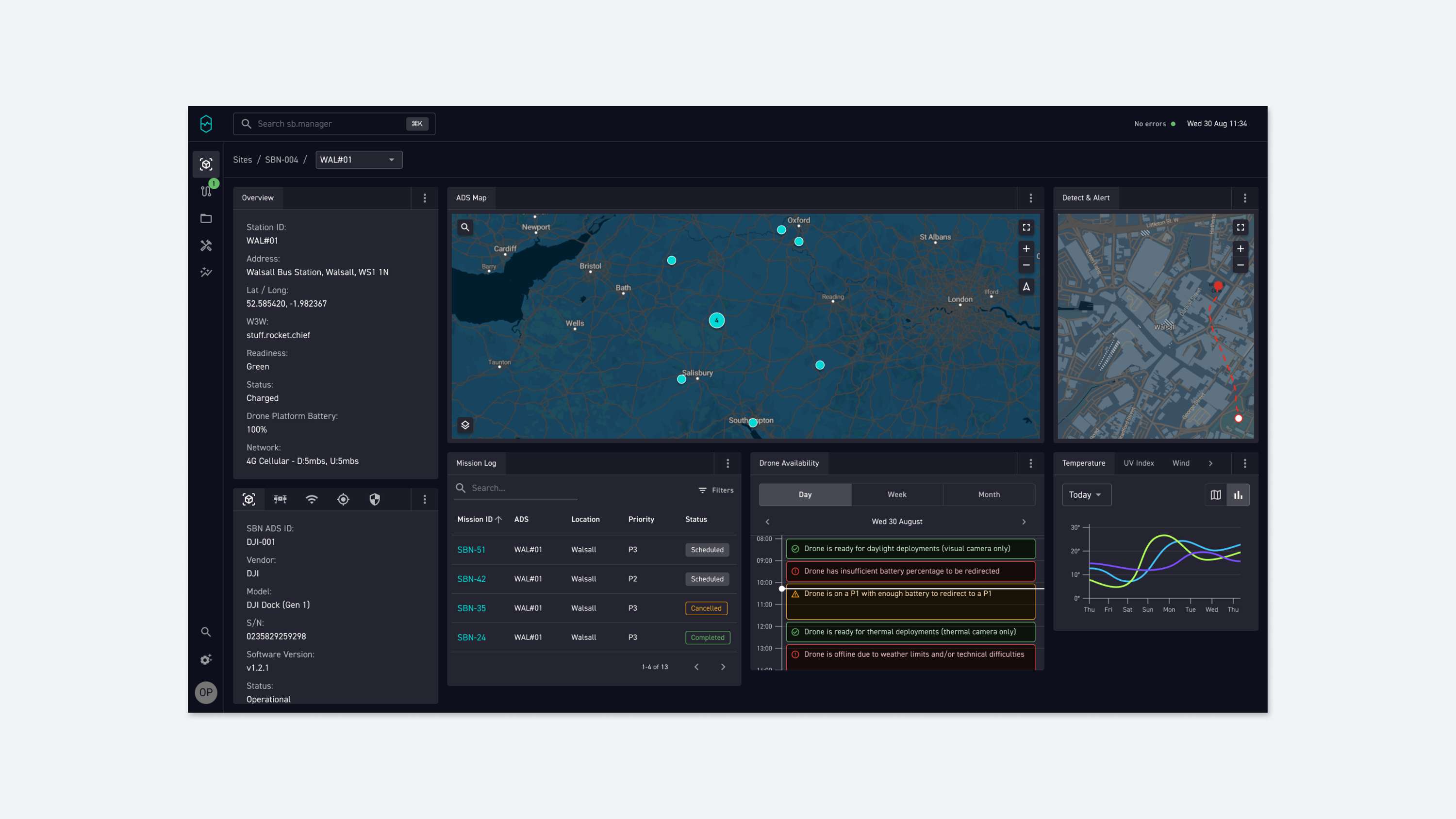Go to next Mission Log page
1456x819 pixels.
pyautogui.click(x=723, y=667)
